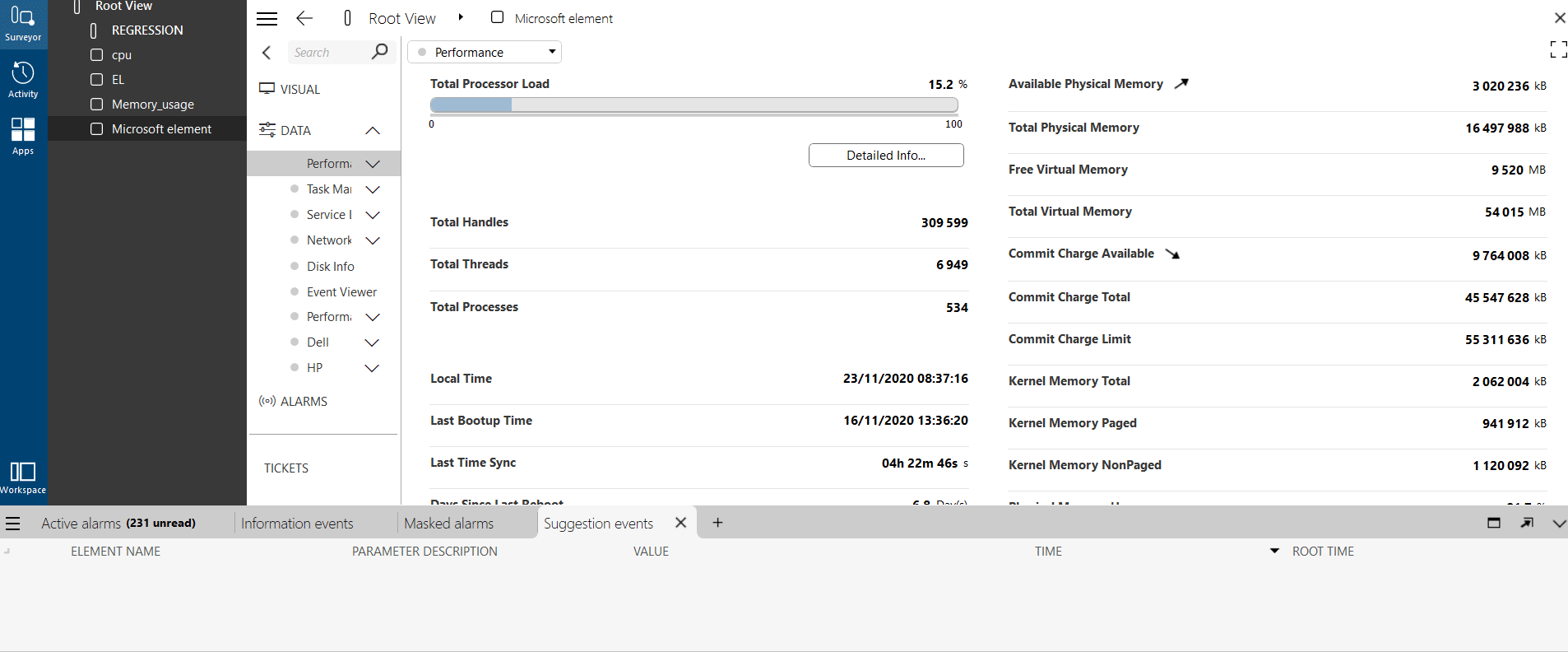This screenshot has width=1568, height=652.
Task: Select Microsoft element in the tree
Action: tap(147, 129)
